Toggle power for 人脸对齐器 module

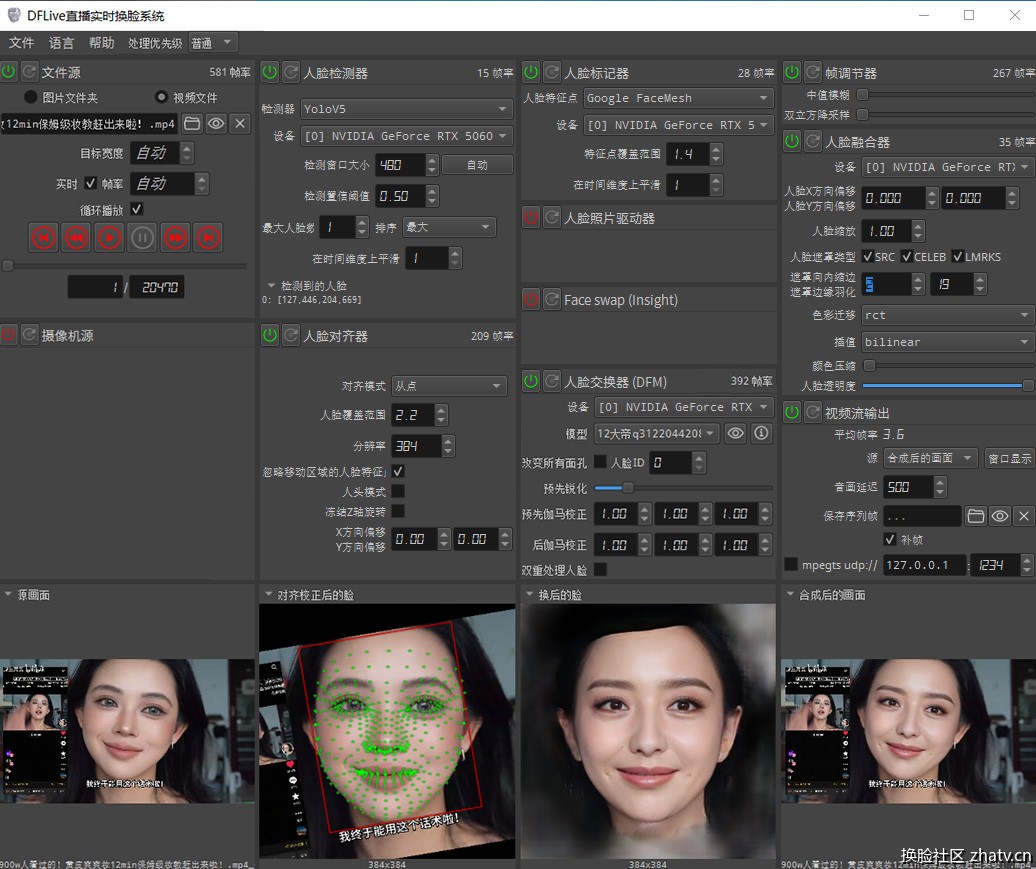pyautogui.click(x=270, y=335)
